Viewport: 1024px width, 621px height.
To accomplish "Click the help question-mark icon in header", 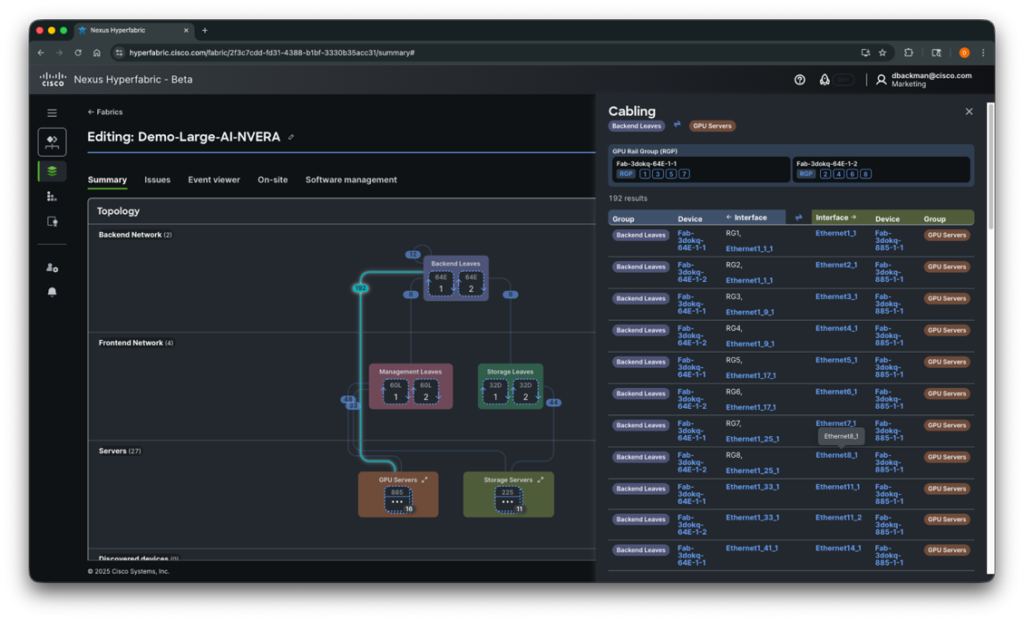I will (x=799, y=79).
